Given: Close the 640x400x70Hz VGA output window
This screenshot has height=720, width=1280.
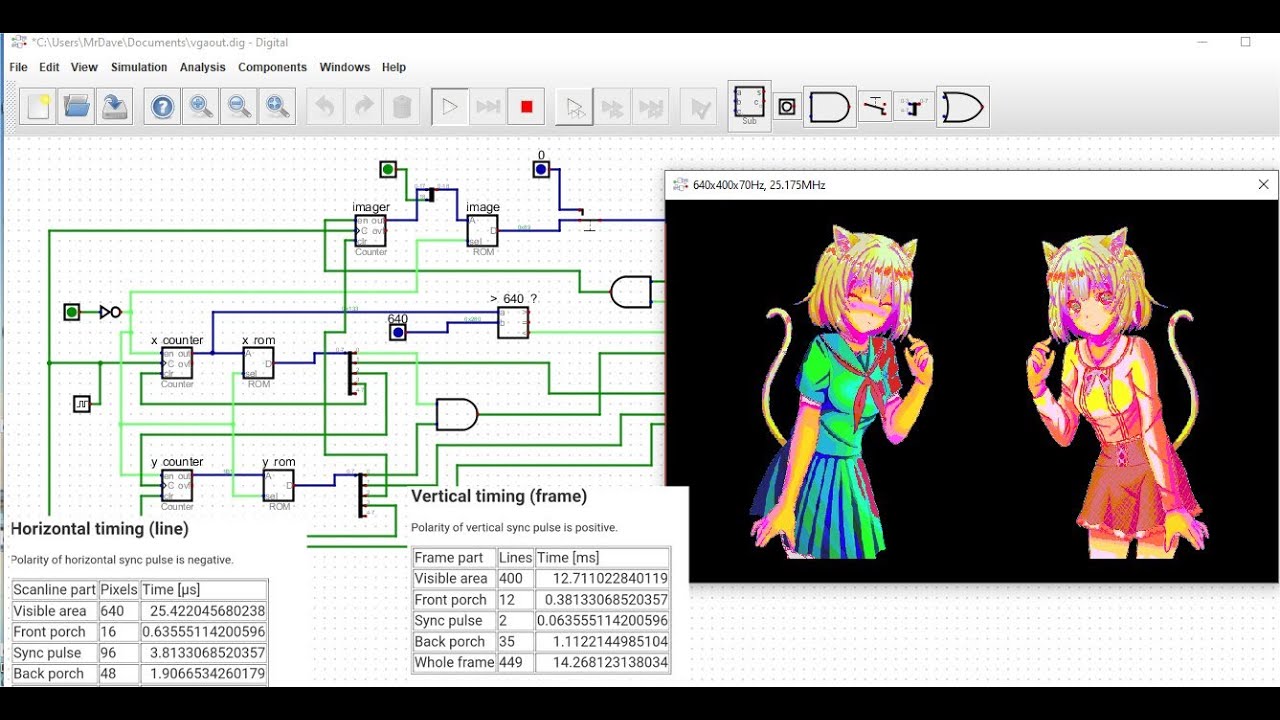Looking at the screenshot, I should click(1263, 185).
